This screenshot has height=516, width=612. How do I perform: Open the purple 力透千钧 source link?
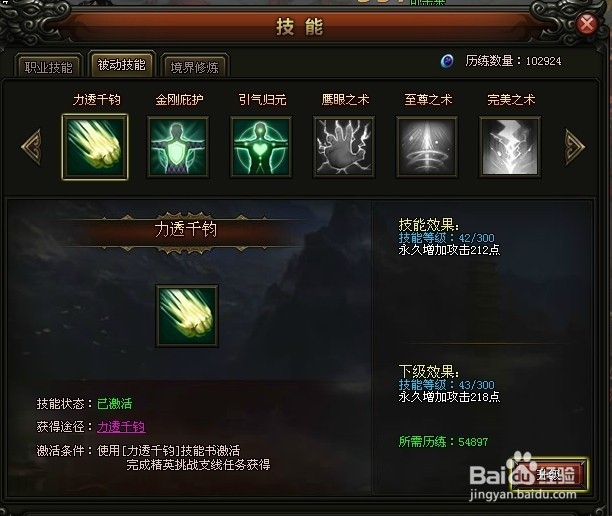tap(121, 427)
